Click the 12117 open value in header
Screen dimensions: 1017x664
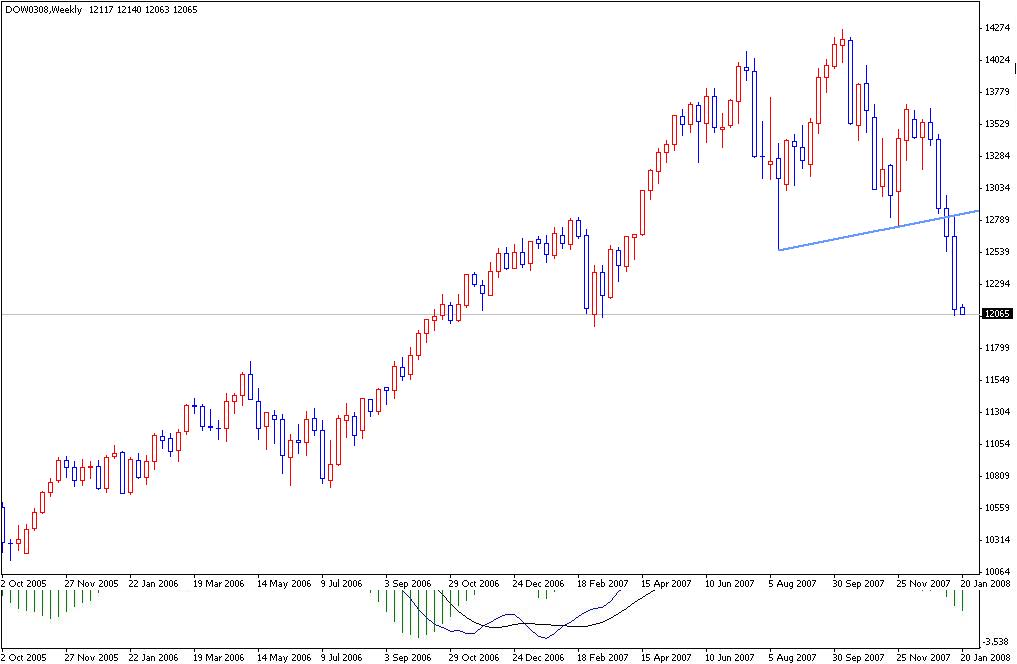coord(101,10)
